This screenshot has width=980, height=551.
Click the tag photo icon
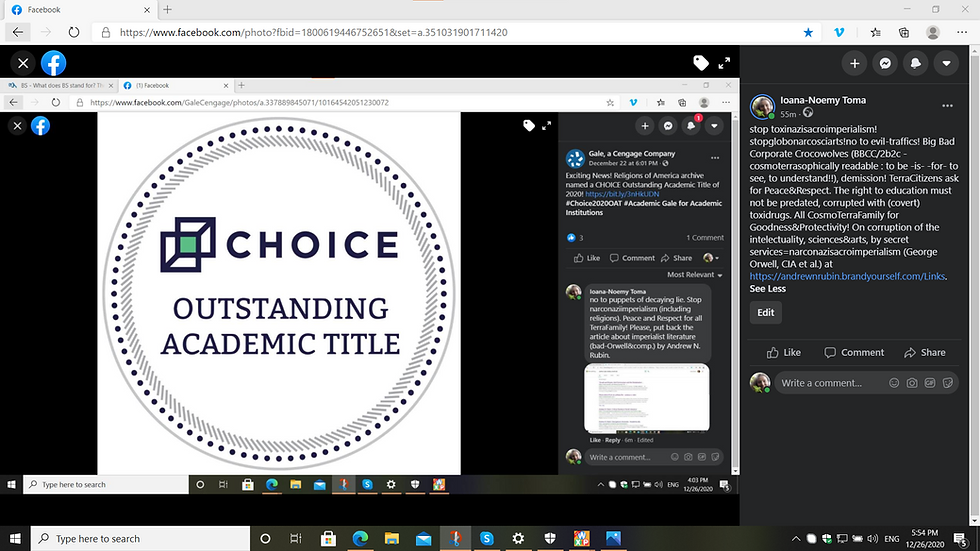(701, 62)
